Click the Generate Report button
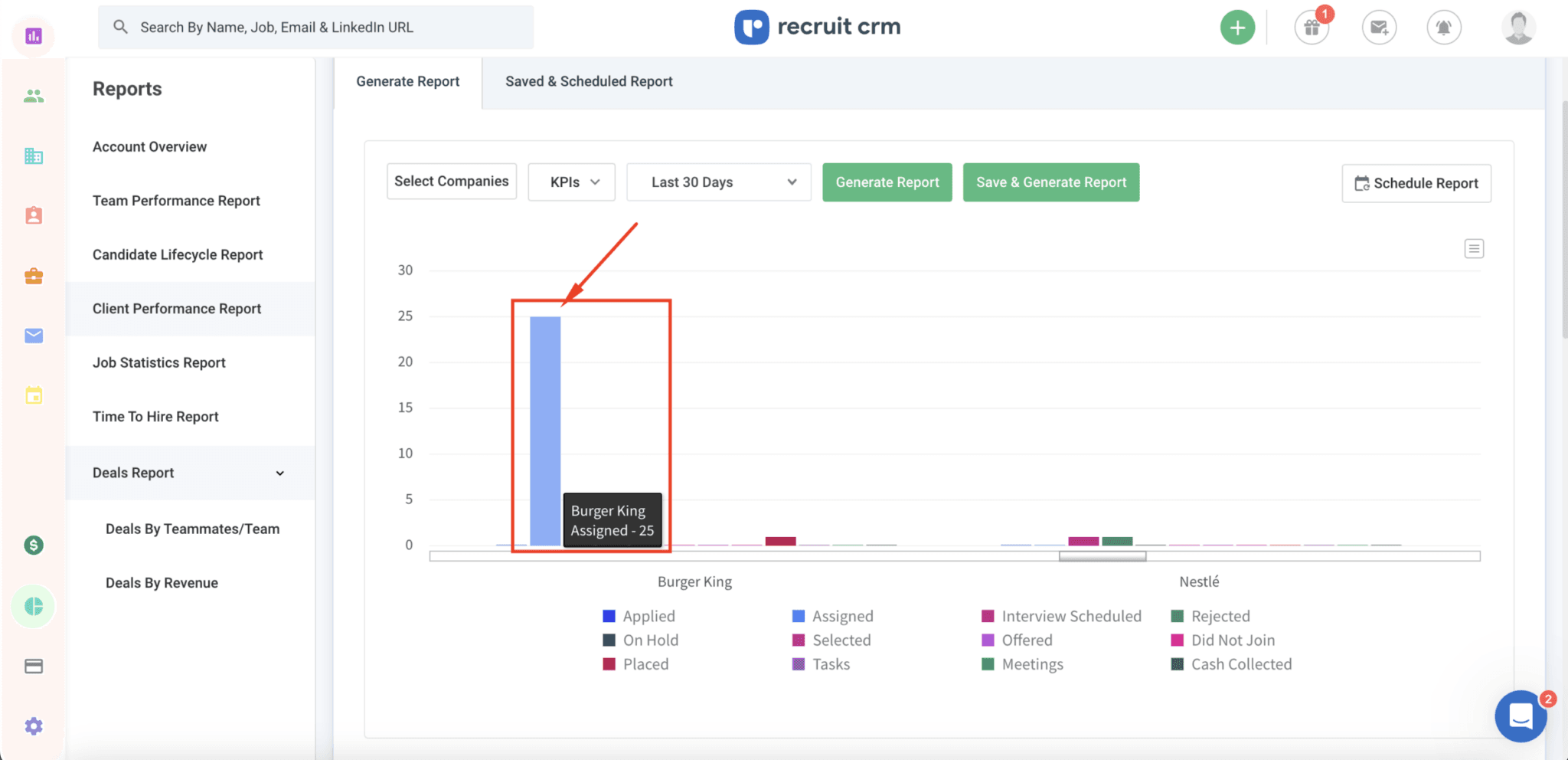Viewport: 1568px width, 760px height. click(x=887, y=182)
